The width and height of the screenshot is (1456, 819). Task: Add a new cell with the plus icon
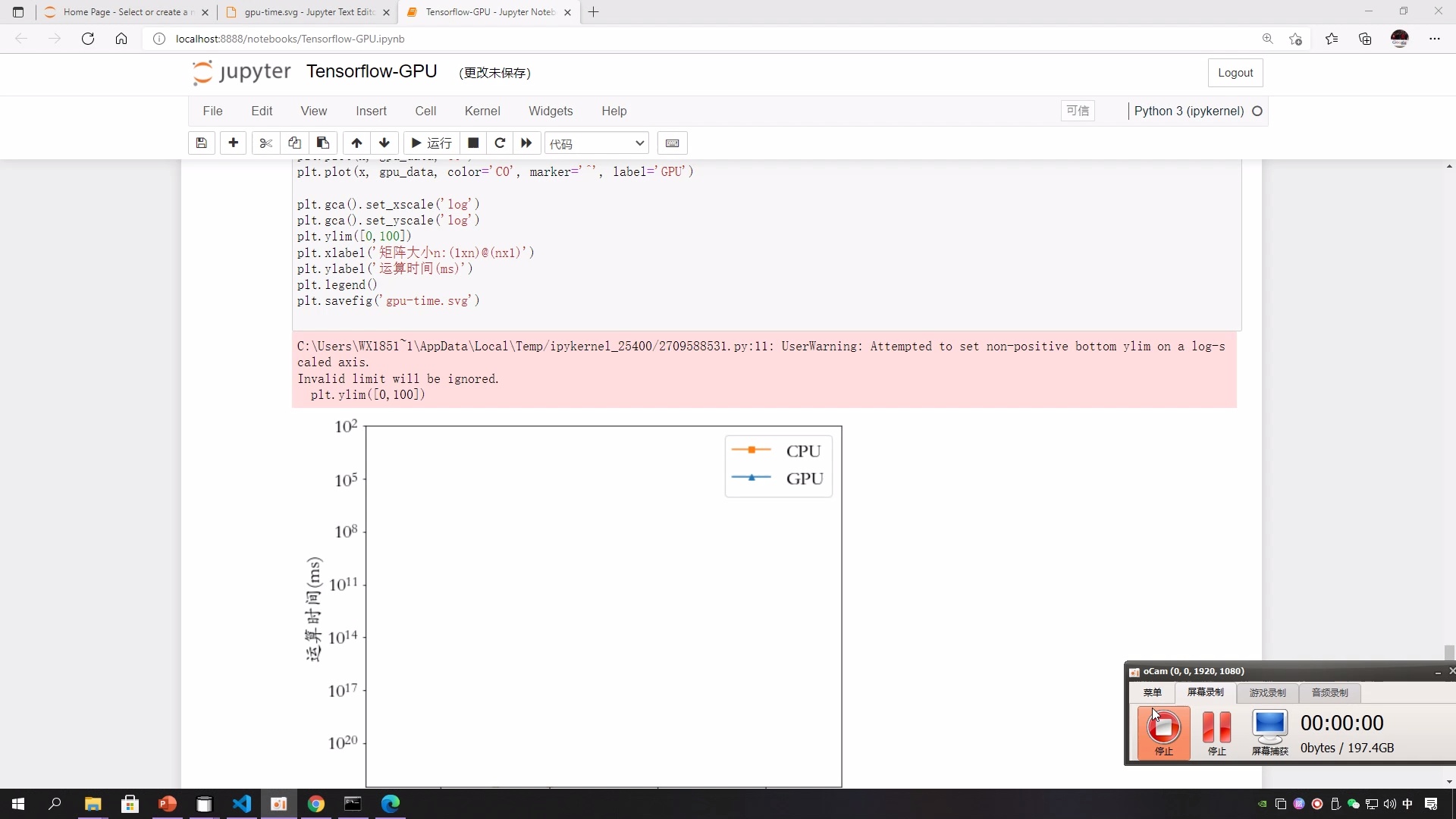[x=233, y=143]
